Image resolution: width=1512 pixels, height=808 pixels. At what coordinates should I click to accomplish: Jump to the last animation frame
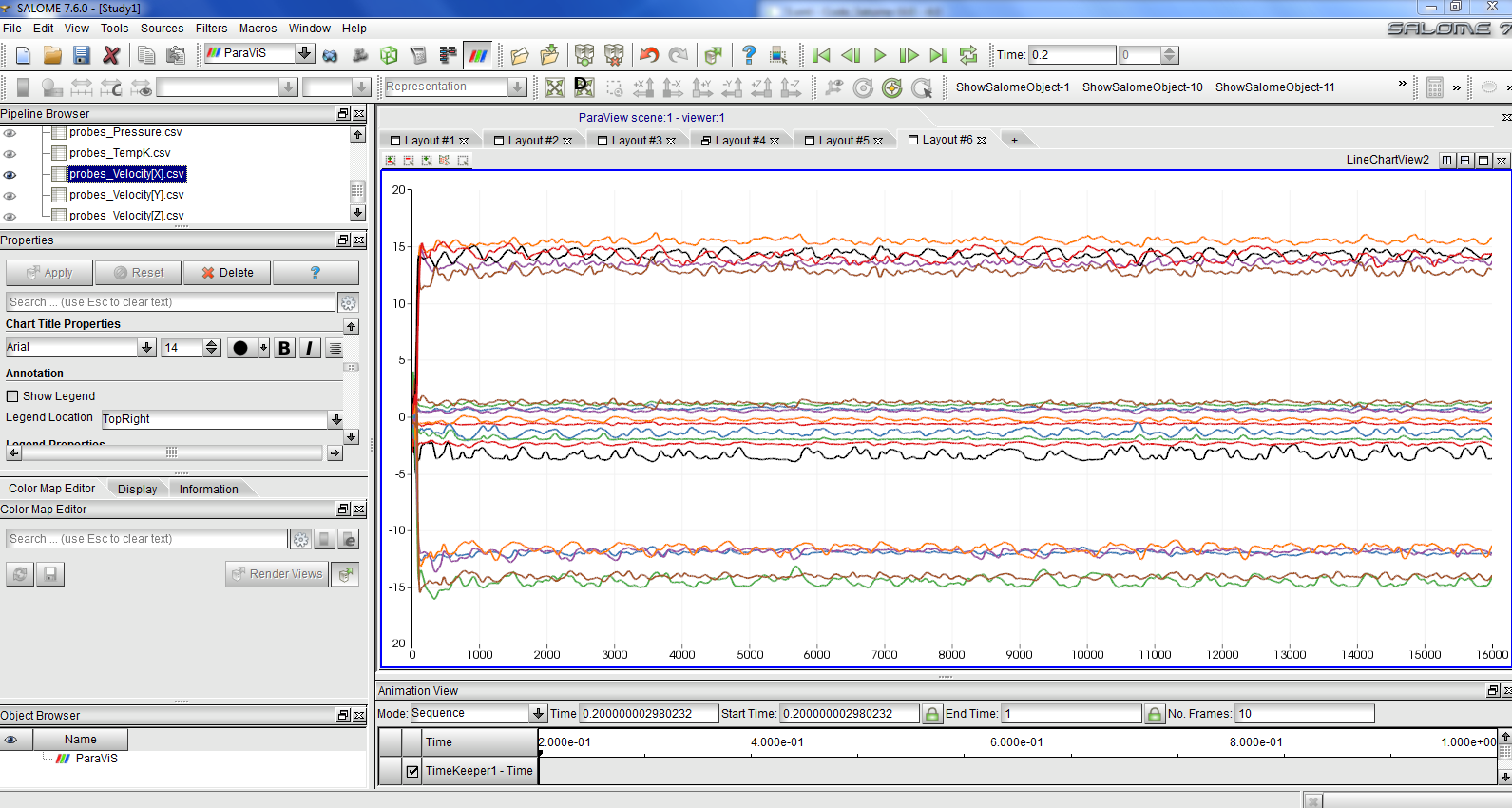point(938,55)
